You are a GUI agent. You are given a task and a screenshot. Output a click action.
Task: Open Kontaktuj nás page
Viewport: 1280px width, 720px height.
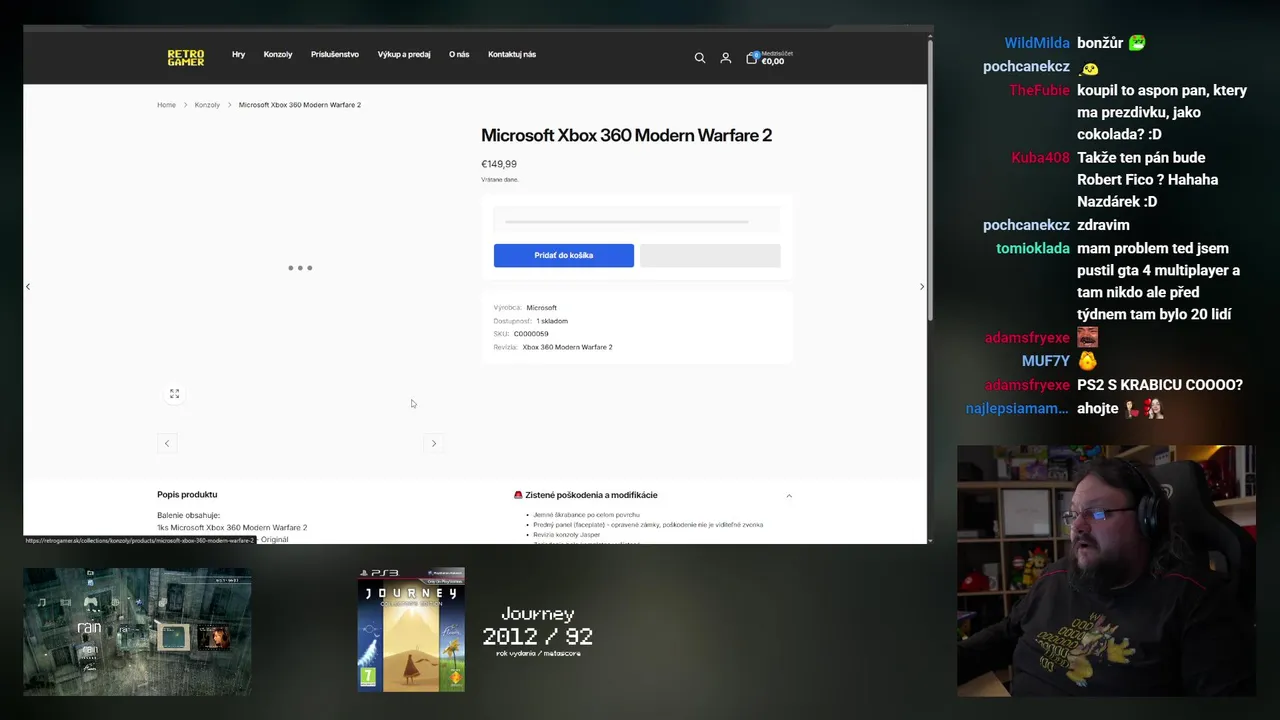[512, 55]
